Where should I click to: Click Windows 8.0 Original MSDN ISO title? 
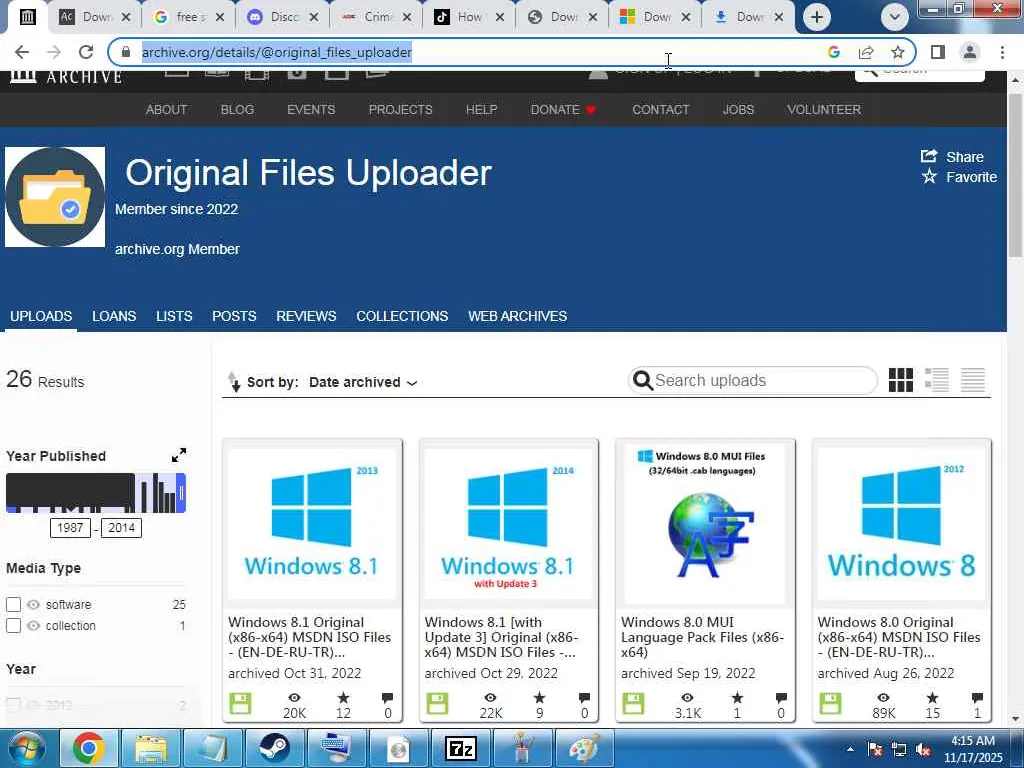tap(899, 637)
